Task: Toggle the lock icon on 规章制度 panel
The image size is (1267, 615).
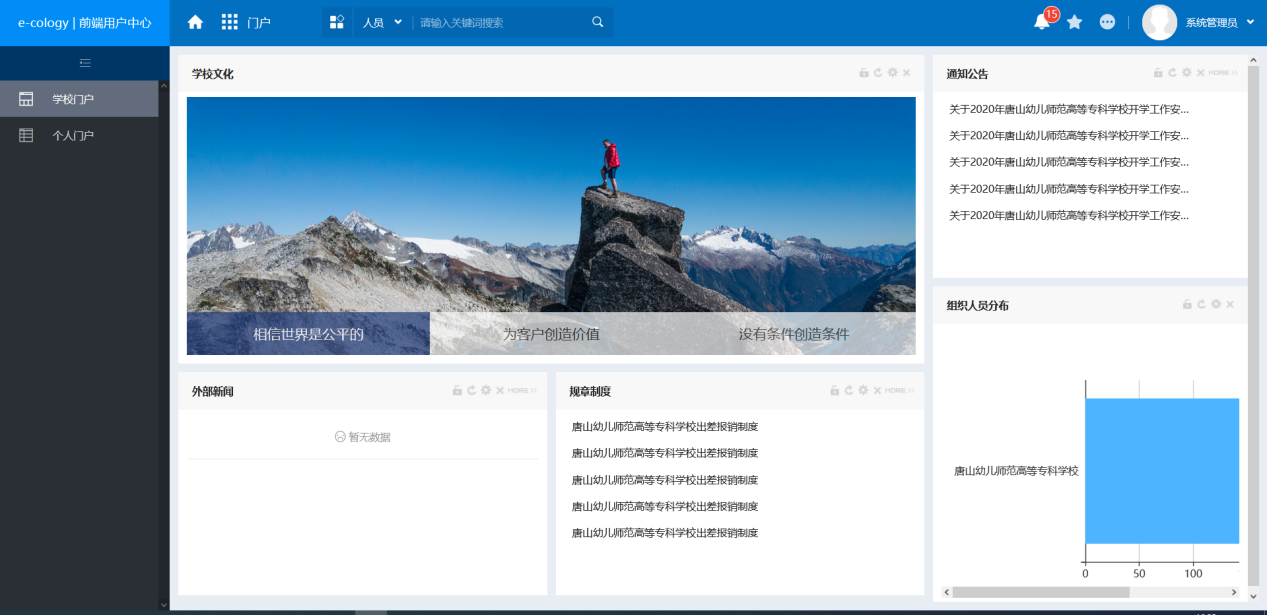Action: pos(835,391)
